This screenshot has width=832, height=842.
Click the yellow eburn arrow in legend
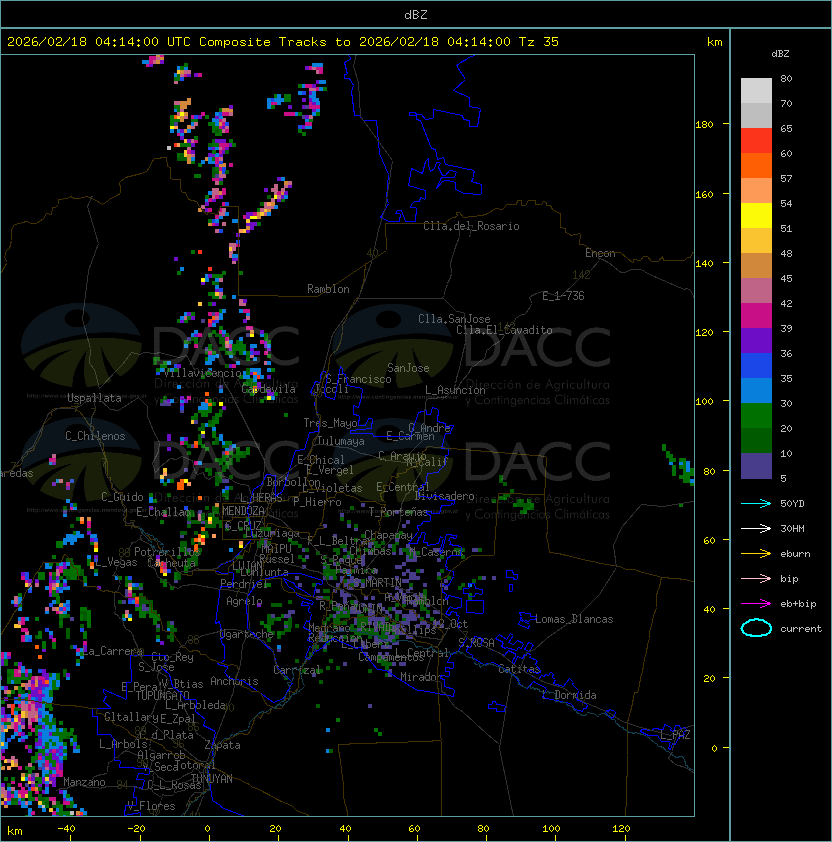point(756,554)
